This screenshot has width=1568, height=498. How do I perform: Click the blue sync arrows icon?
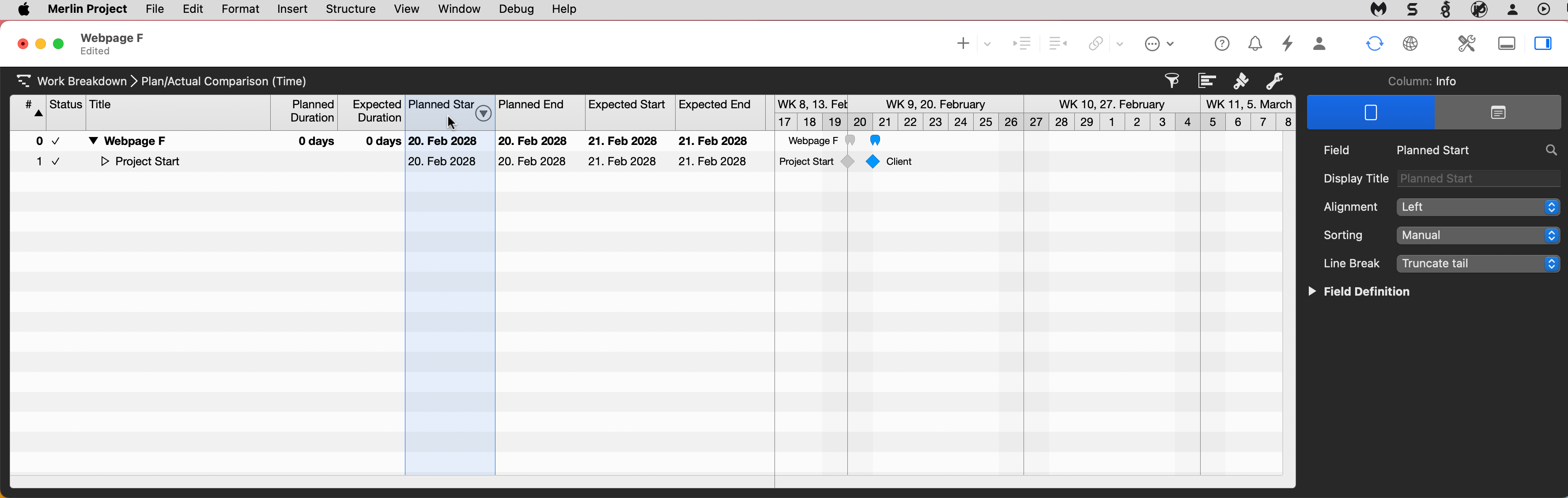point(1375,44)
